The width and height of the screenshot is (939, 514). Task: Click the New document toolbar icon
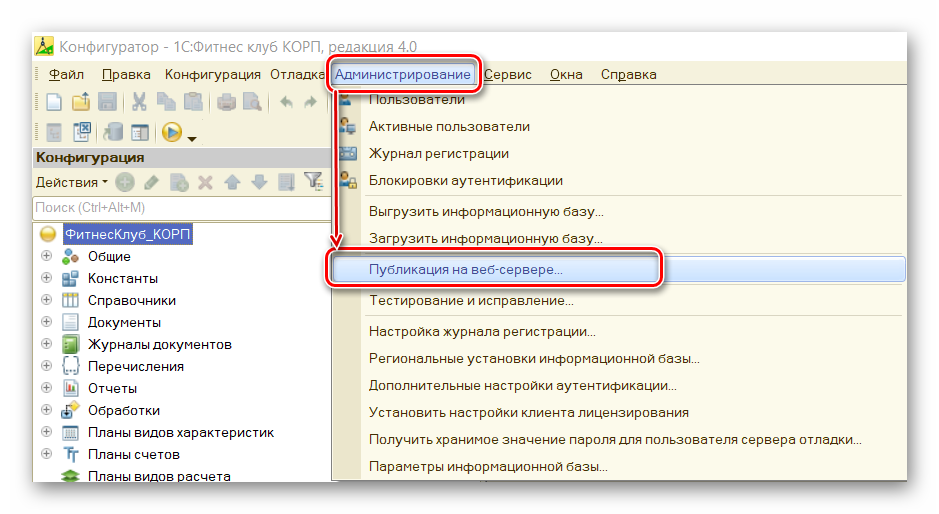coord(54,102)
